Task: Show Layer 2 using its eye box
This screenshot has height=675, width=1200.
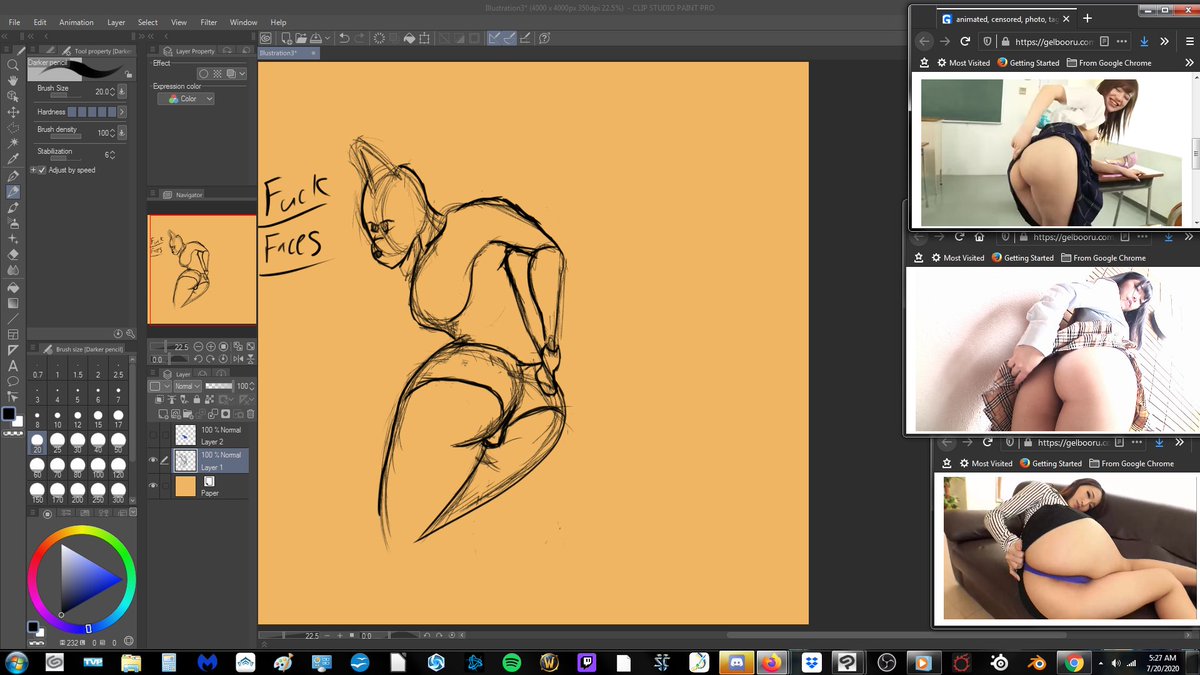Action: [x=154, y=435]
